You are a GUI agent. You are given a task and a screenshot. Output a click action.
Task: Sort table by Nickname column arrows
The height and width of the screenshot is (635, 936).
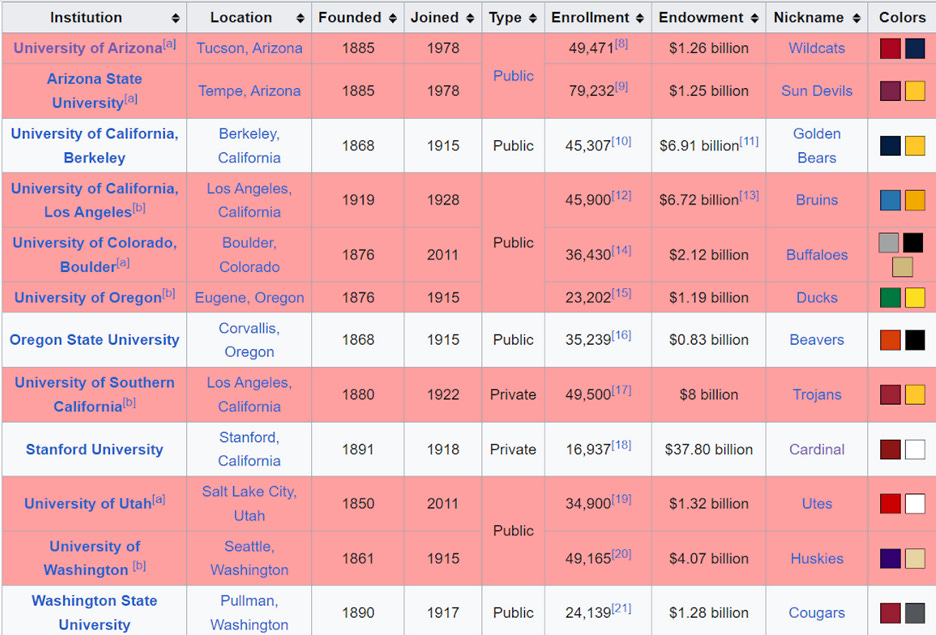tap(857, 18)
